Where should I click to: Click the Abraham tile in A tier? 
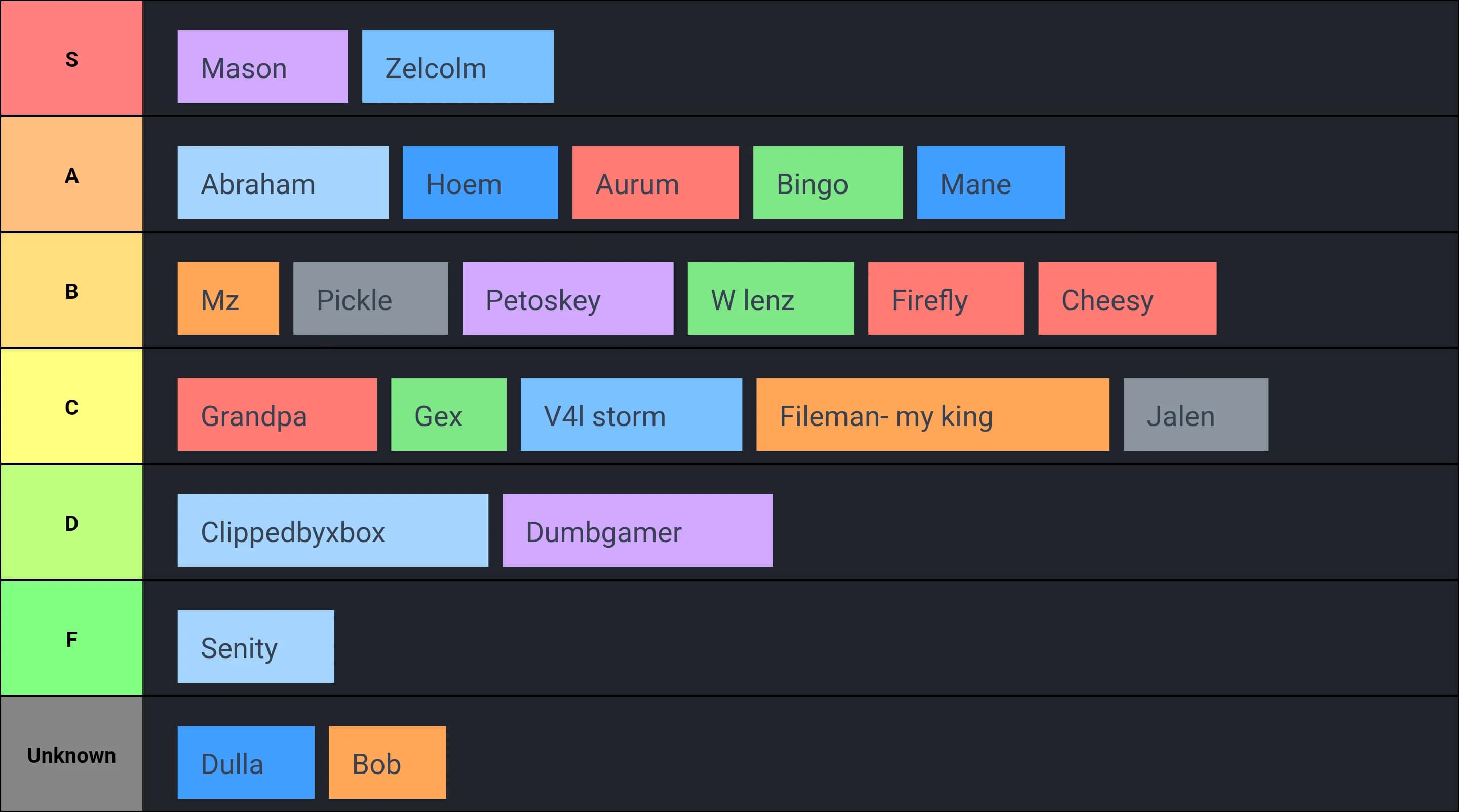tap(283, 183)
